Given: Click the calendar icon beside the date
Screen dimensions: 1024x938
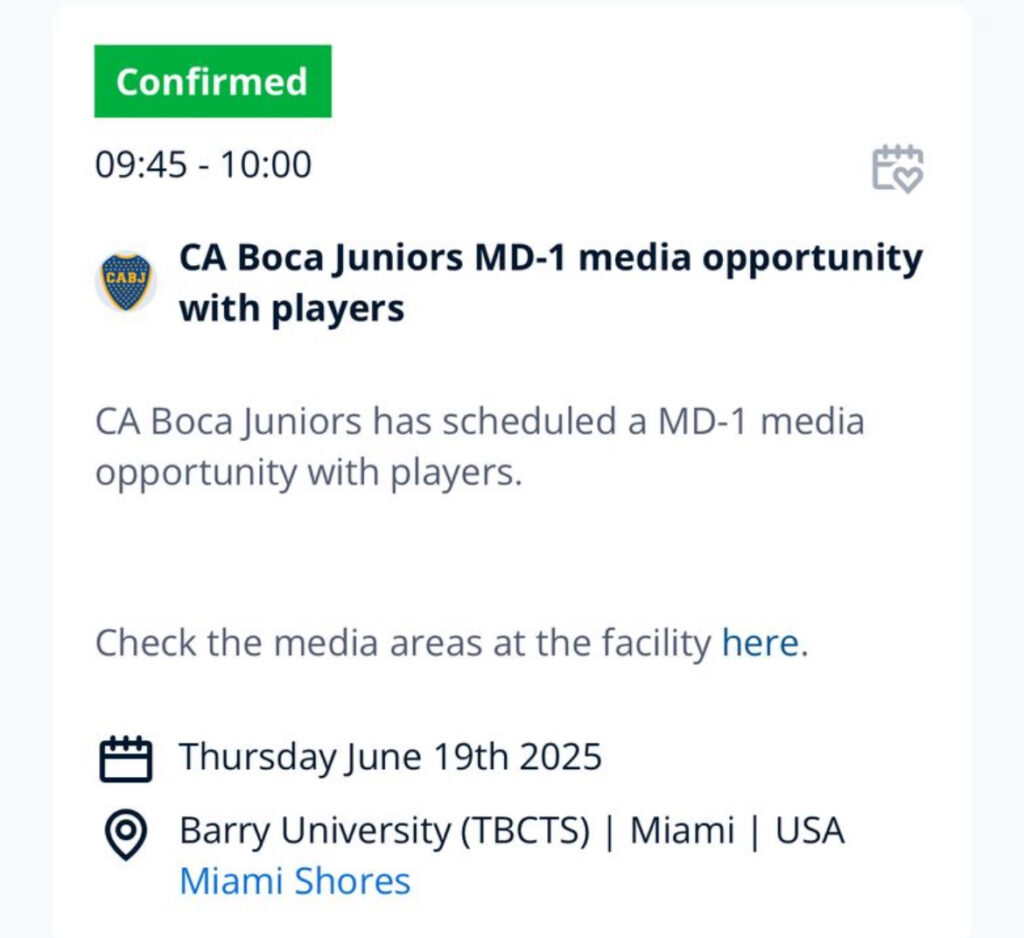Looking at the screenshot, I should pyautogui.click(x=126, y=759).
